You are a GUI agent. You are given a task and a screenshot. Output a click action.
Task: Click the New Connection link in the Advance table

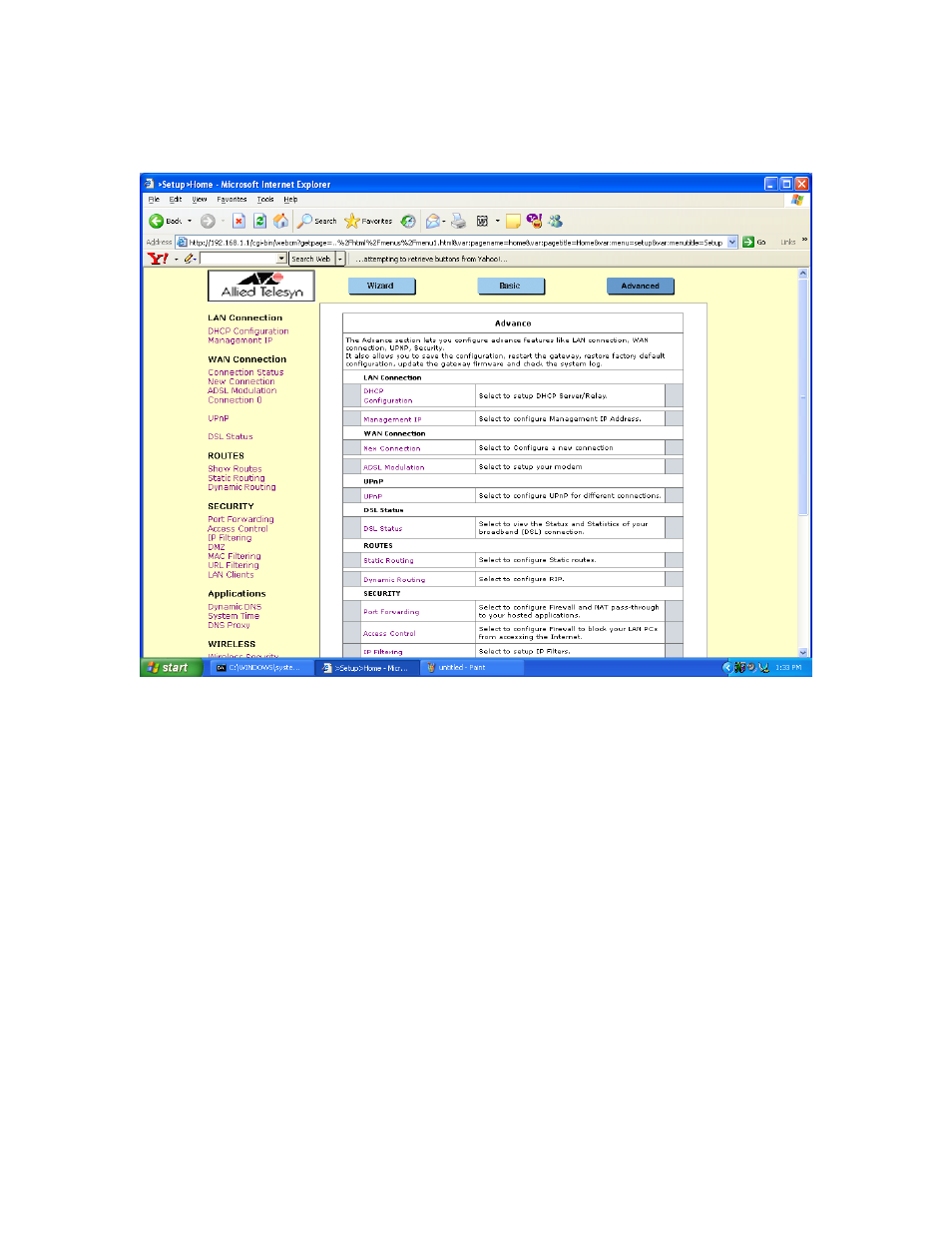(x=392, y=448)
